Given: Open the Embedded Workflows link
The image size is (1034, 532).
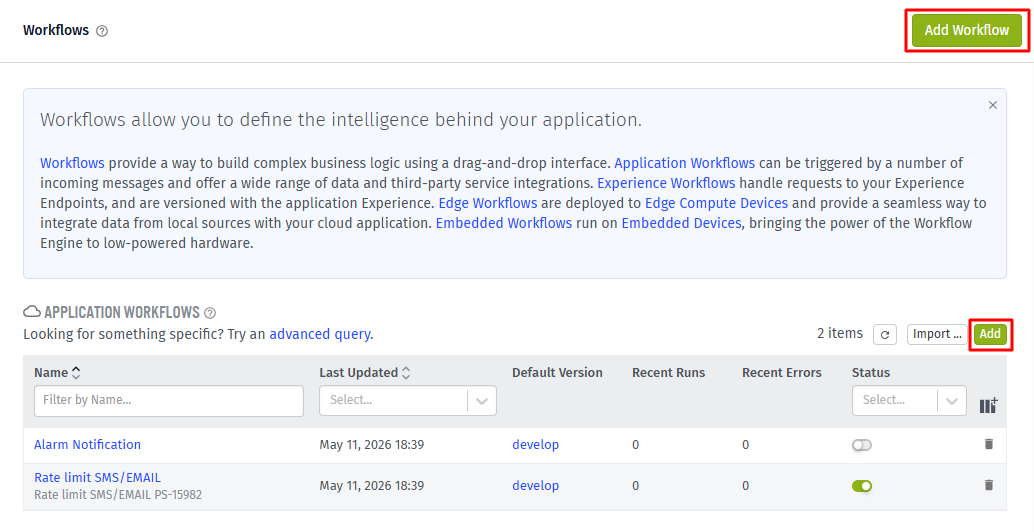Looking at the screenshot, I should [x=504, y=223].
